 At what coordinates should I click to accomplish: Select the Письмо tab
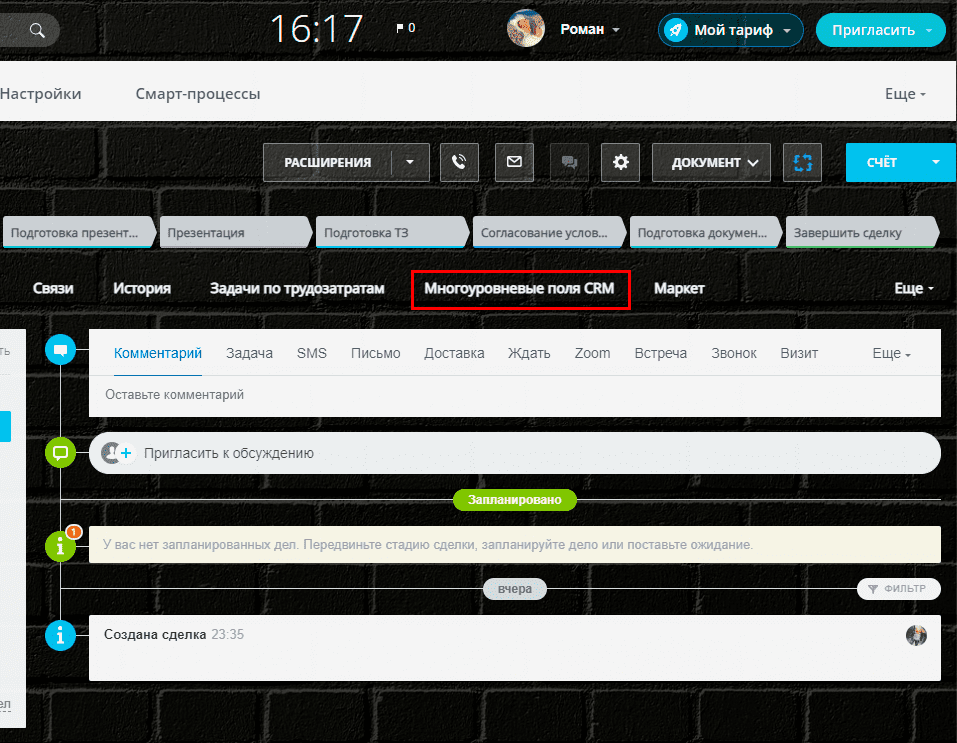point(375,353)
